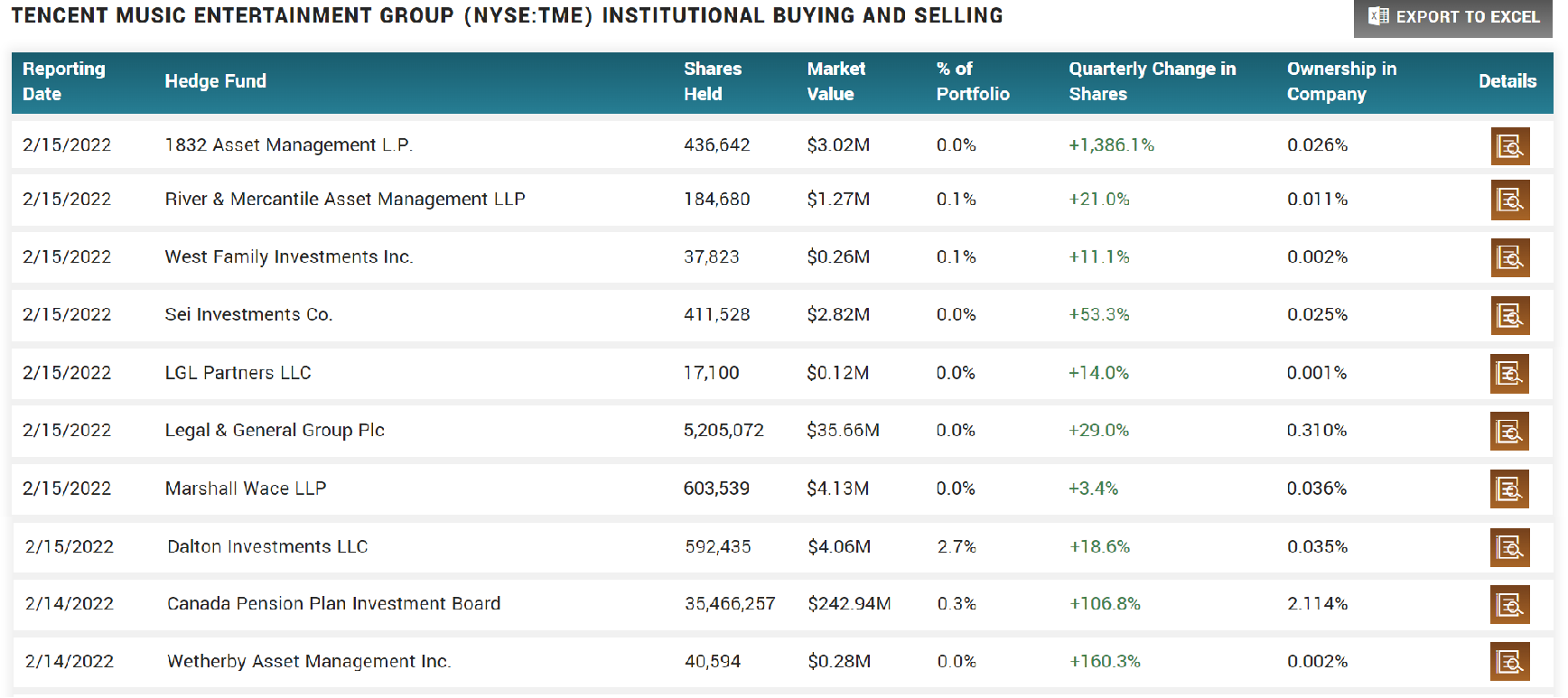1568x698 pixels.
Task: Select the 37,823 shares held cell
Action: click(711, 257)
